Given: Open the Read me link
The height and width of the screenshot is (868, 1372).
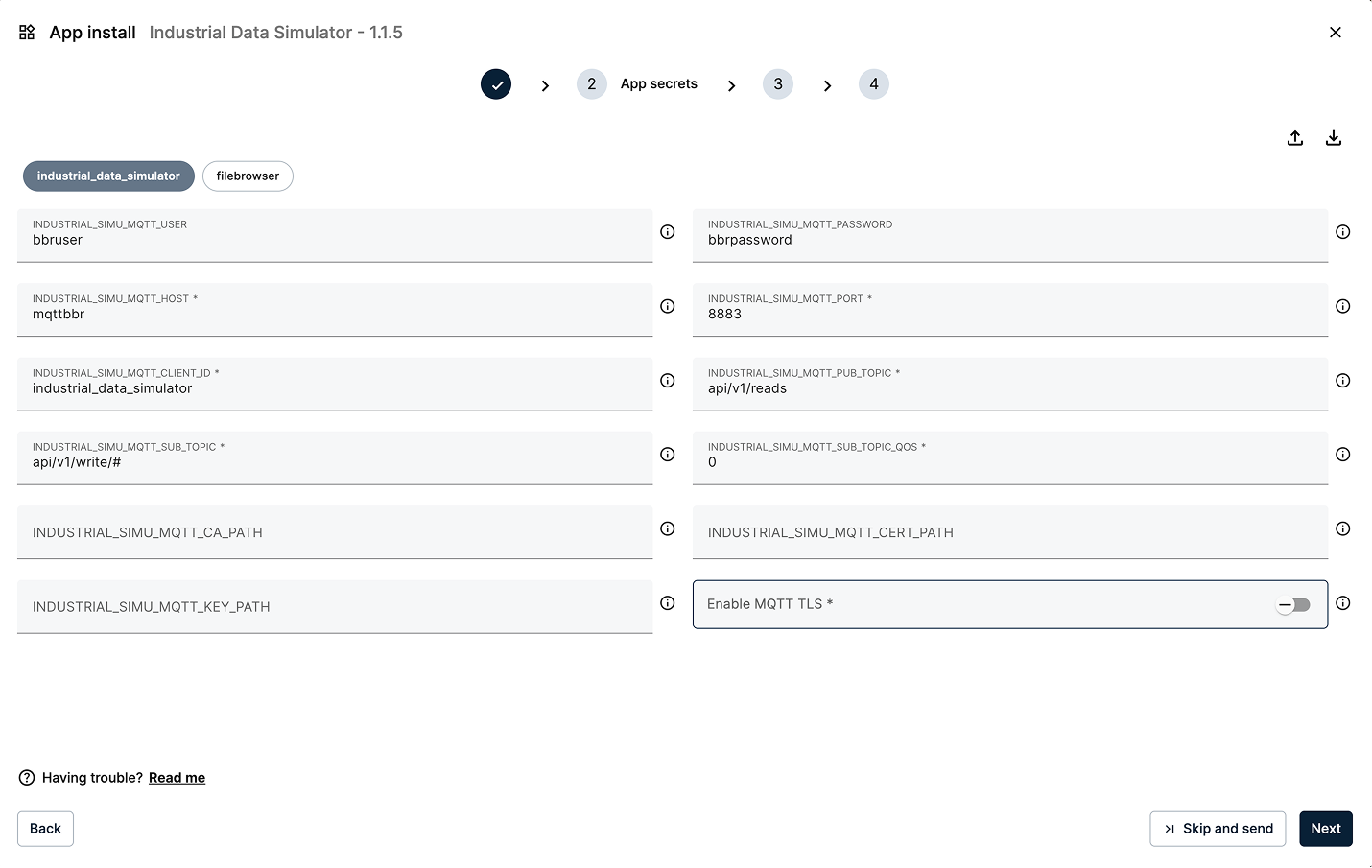Looking at the screenshot, I should coord(177,778).
